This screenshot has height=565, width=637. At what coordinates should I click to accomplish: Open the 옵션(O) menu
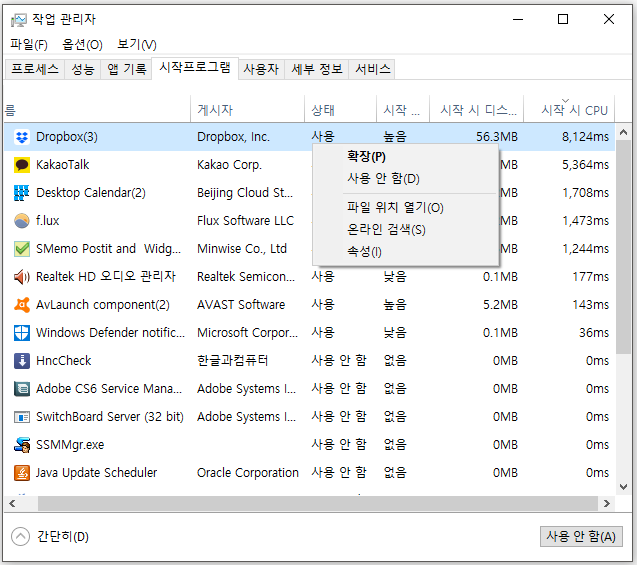82,44
